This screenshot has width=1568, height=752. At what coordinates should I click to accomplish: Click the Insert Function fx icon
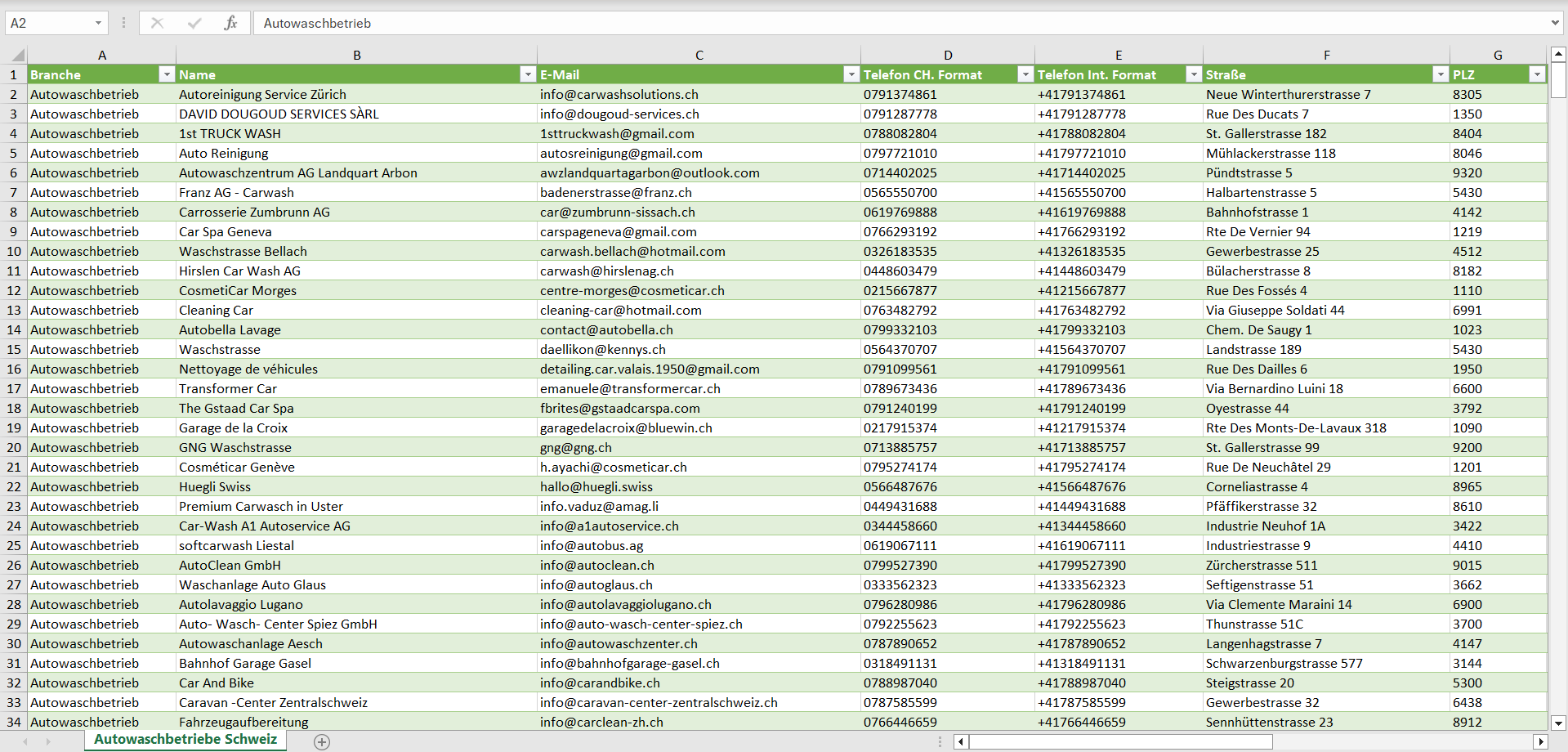tap(230, 23)
